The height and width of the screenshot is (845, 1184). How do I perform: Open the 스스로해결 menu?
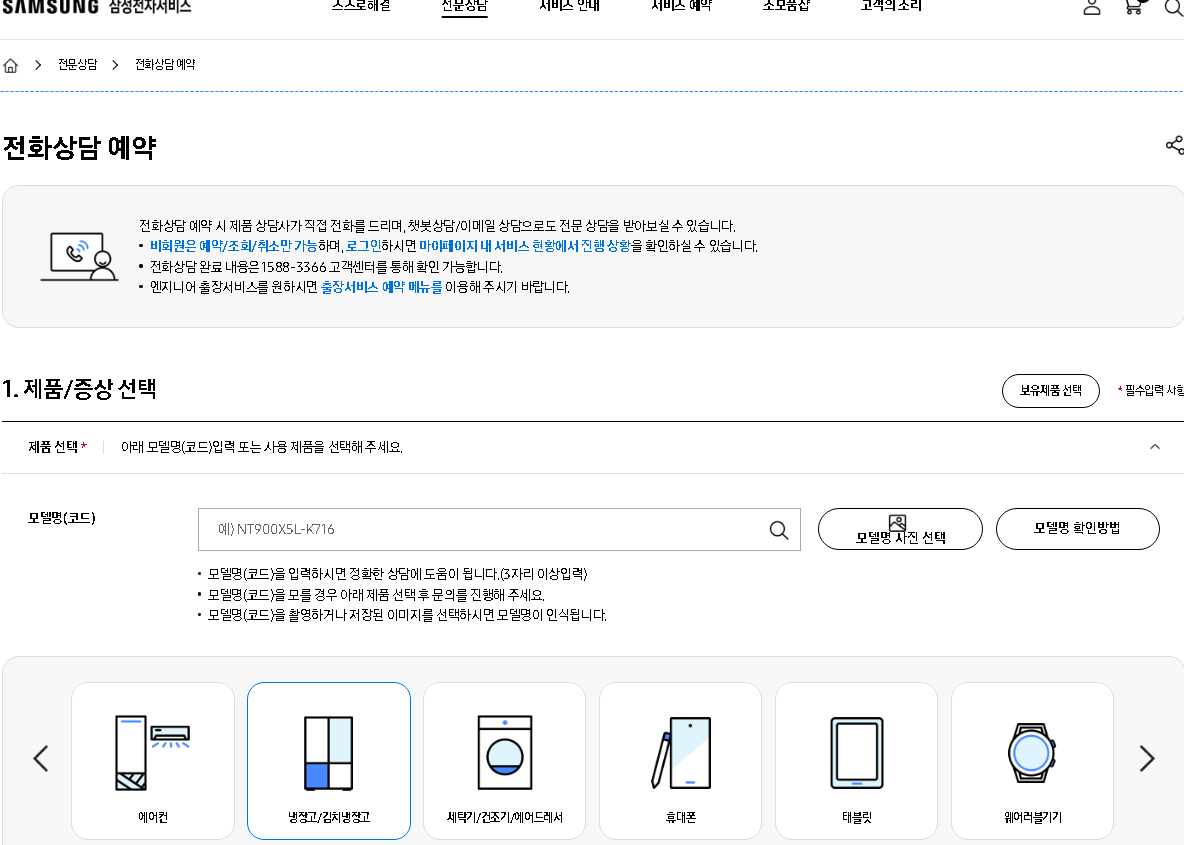361,7
